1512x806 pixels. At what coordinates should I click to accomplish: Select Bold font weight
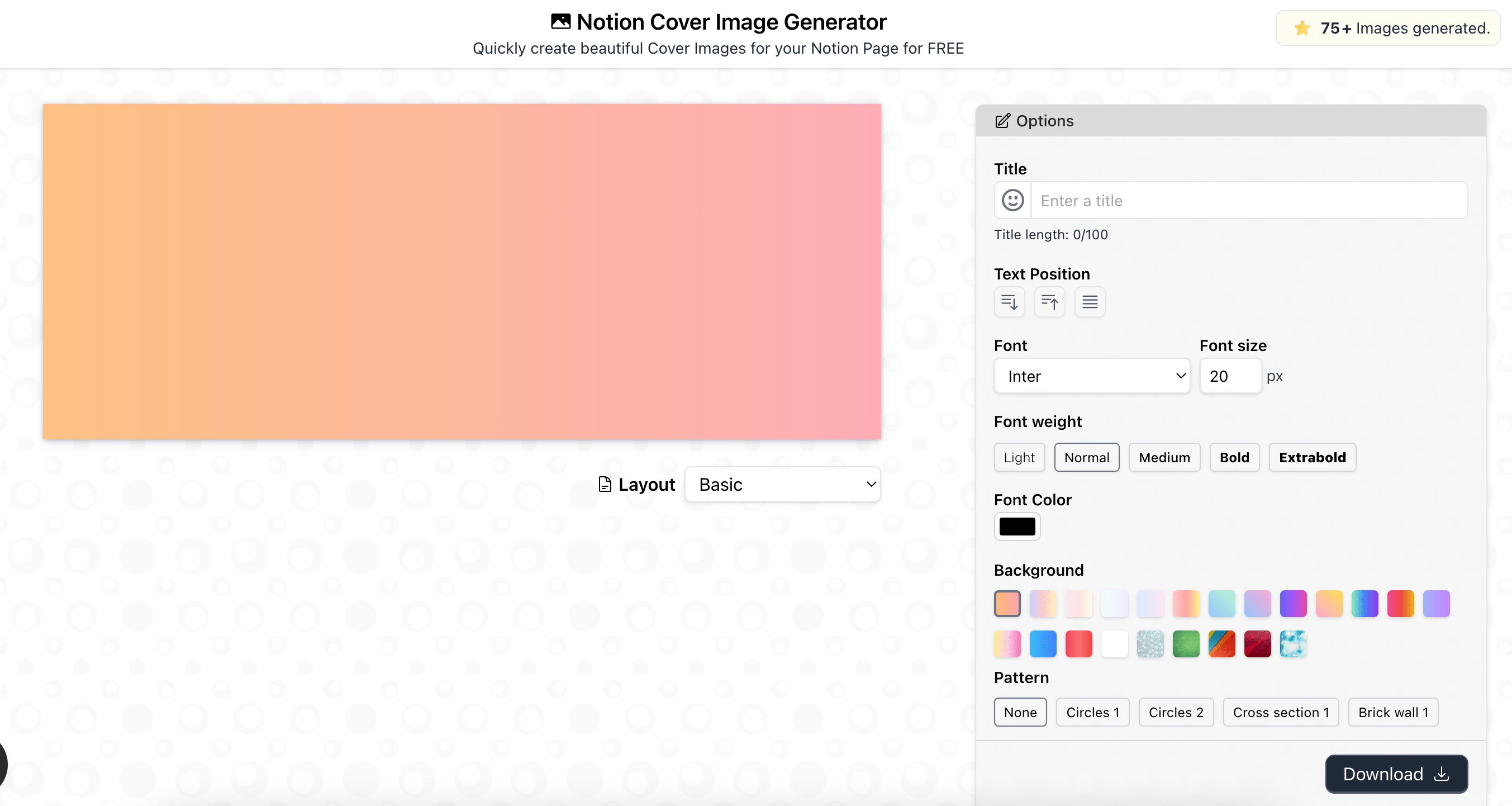pyautogui.click(x=1234, y=457)
